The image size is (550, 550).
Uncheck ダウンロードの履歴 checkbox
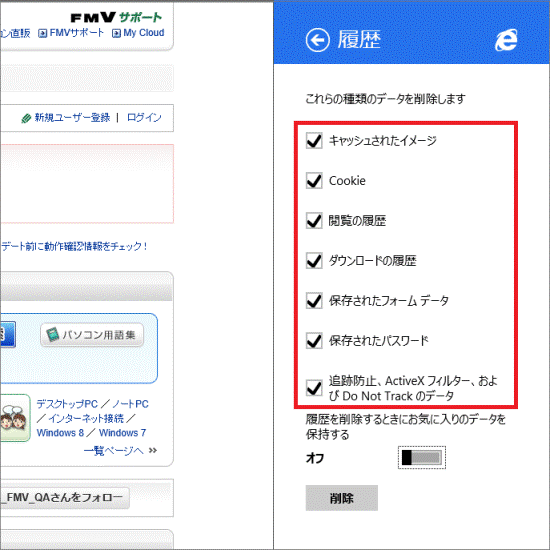coord(314,261)
